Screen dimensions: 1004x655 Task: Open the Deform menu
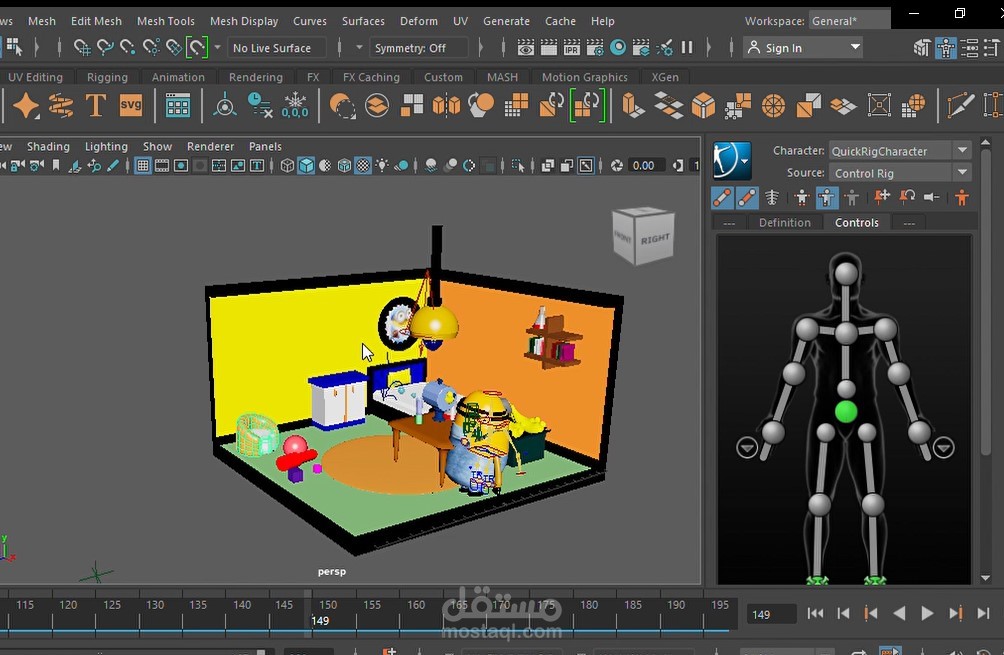419,20
